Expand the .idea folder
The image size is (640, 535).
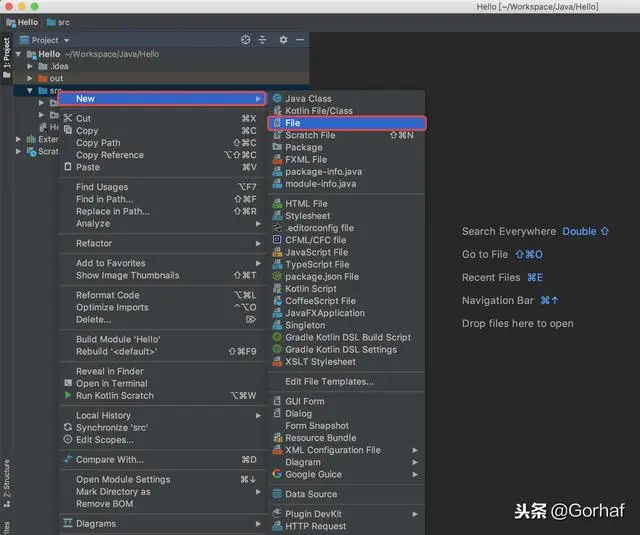pyautogui.click(x=30, y=66)
